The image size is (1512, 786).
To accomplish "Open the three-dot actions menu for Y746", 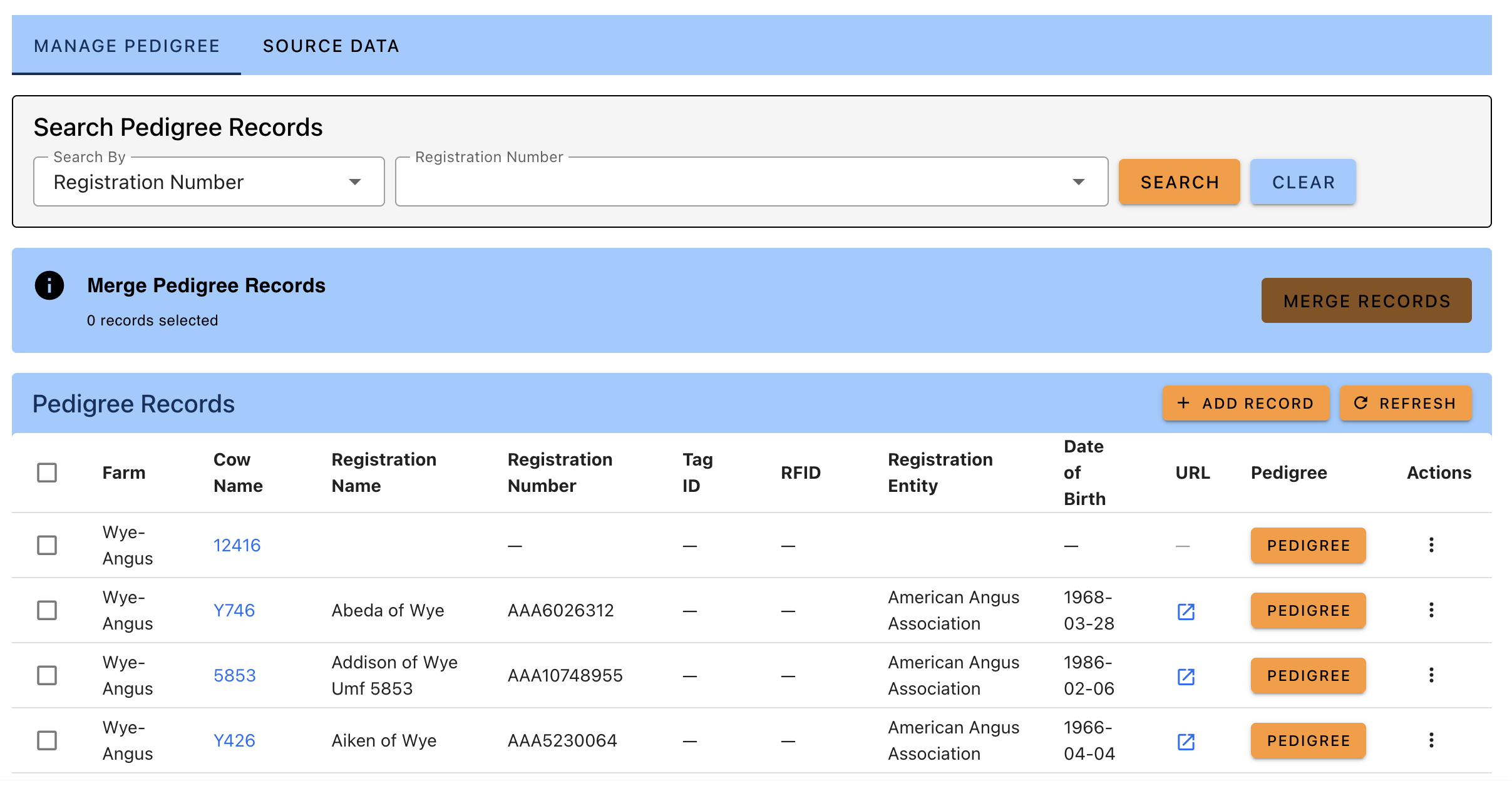I will [1431, 610].
